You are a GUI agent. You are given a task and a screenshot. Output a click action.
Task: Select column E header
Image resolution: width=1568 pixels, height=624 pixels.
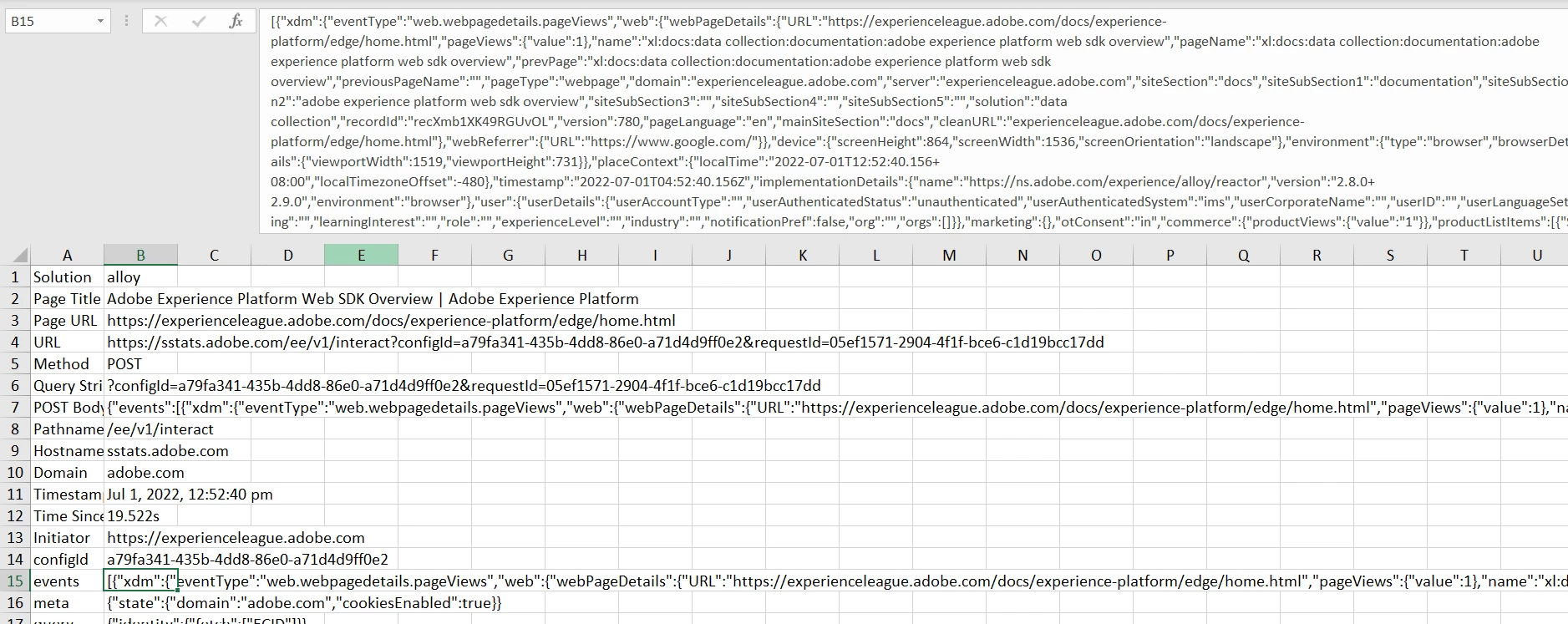(x=361, y=255)
